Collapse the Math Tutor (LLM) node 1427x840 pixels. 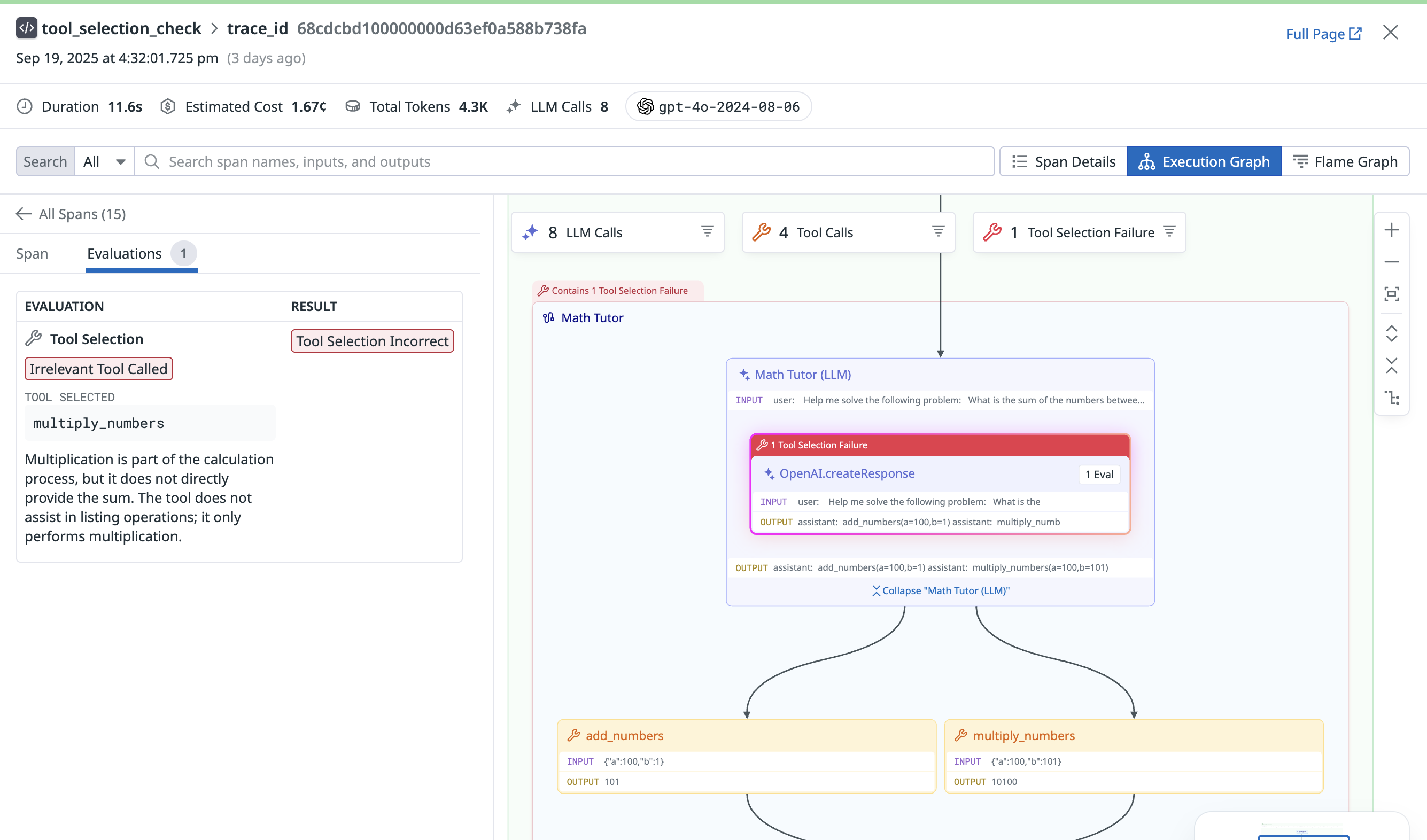[940, 591]
